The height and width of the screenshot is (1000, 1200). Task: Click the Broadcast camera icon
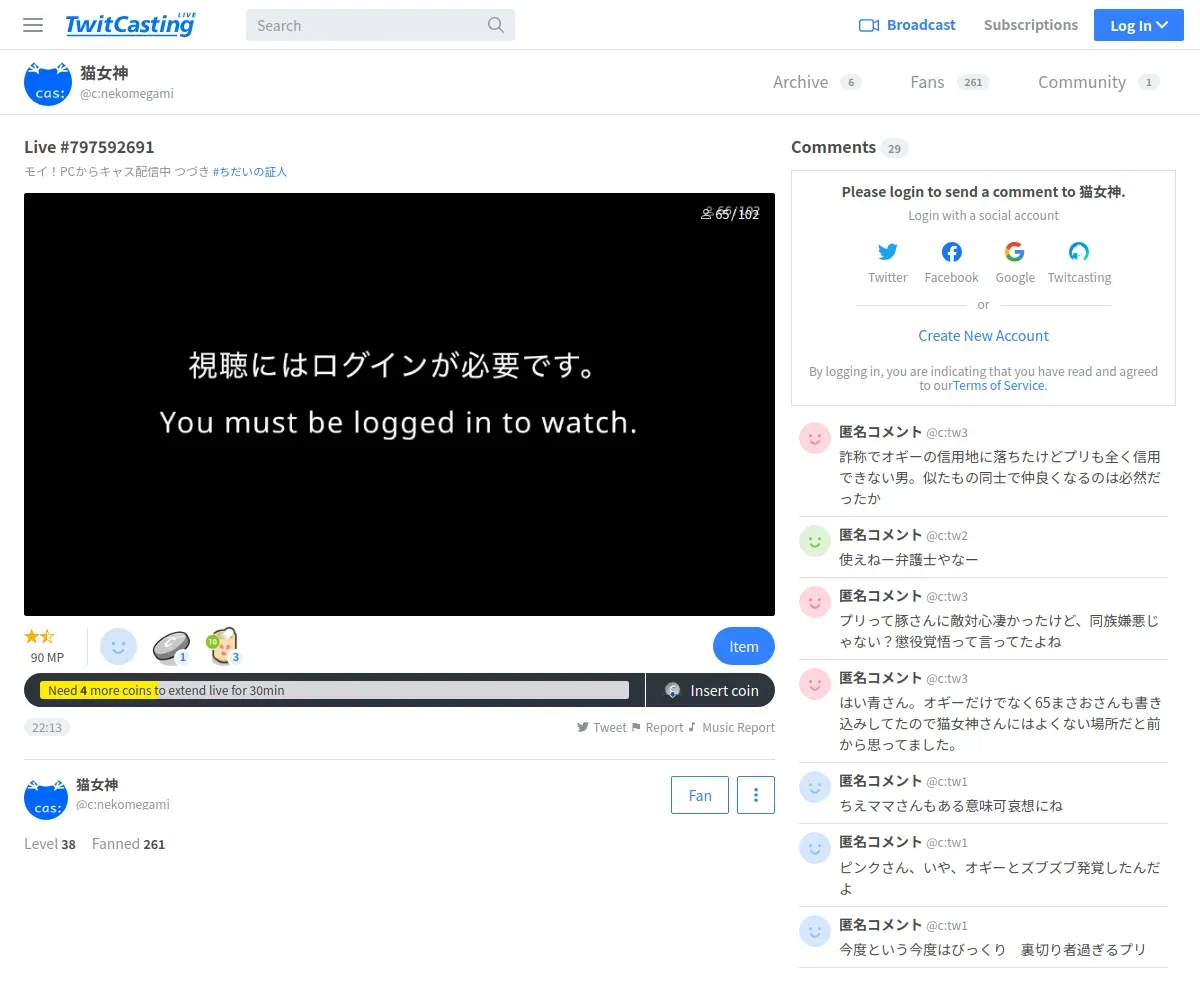868,25
